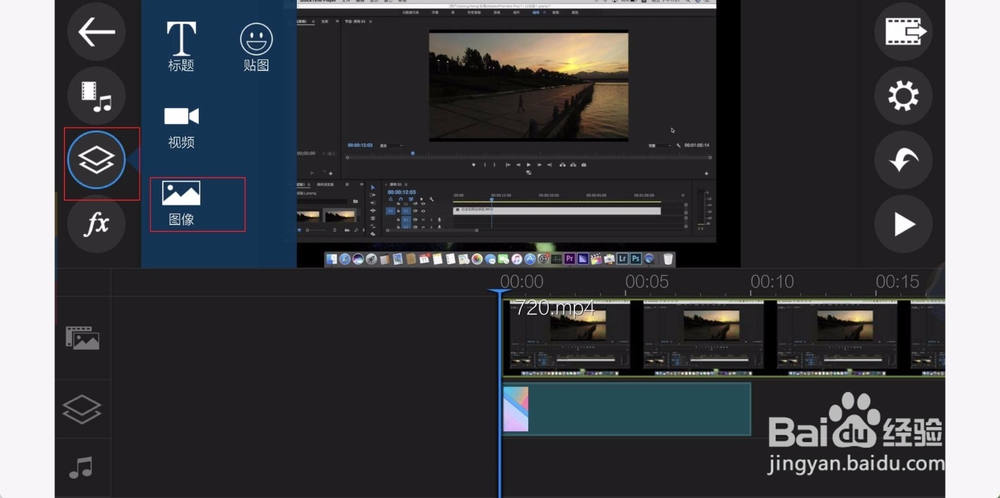This screenshot has height=498, width=1000.
Task: Choose the 贴图 sticker option
Action: (256, 47)
